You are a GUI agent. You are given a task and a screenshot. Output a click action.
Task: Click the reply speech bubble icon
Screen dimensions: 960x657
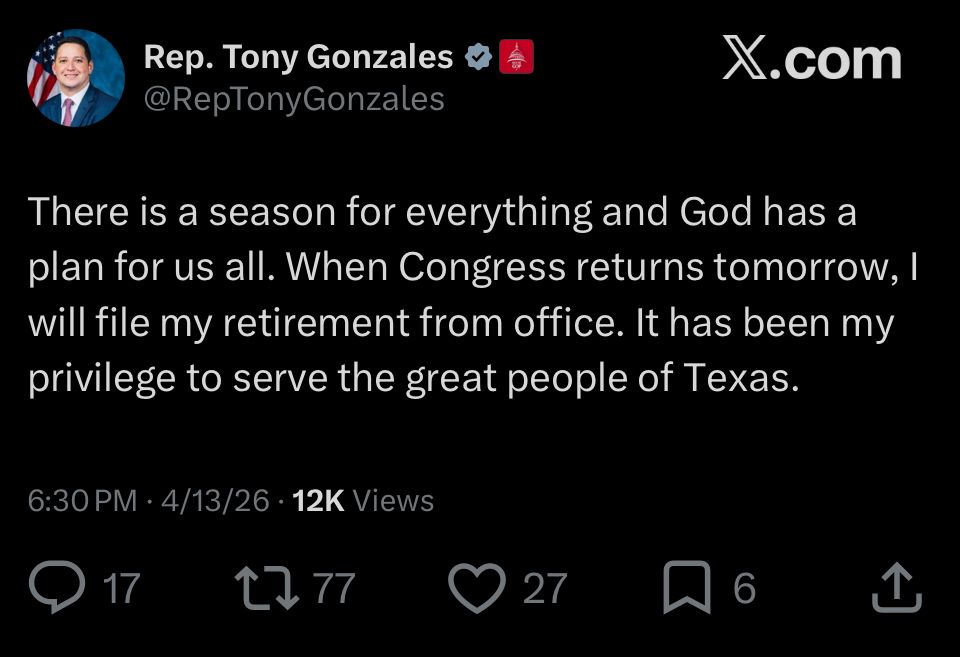coord(57,588)
